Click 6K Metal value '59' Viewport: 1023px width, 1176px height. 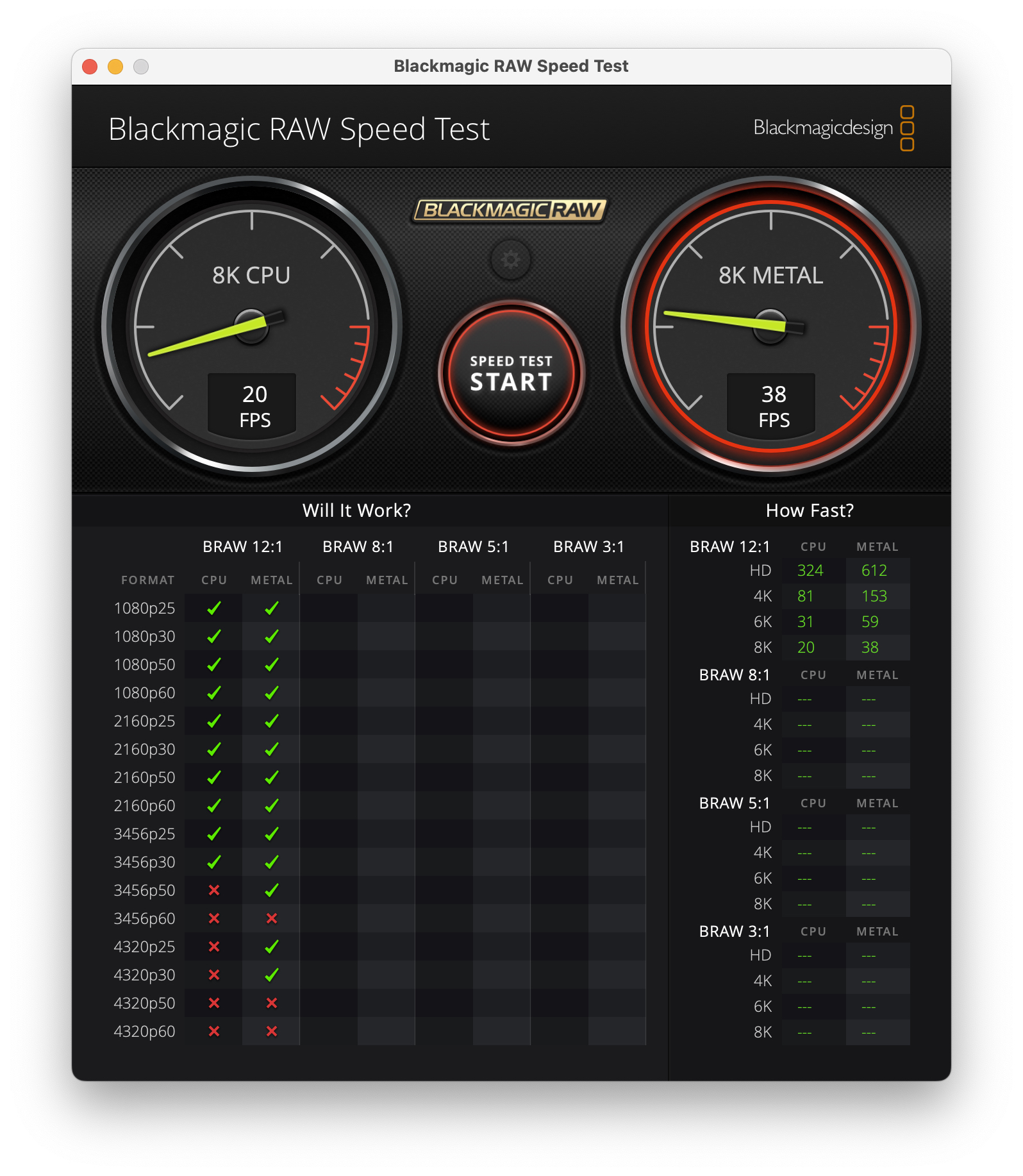870,622
